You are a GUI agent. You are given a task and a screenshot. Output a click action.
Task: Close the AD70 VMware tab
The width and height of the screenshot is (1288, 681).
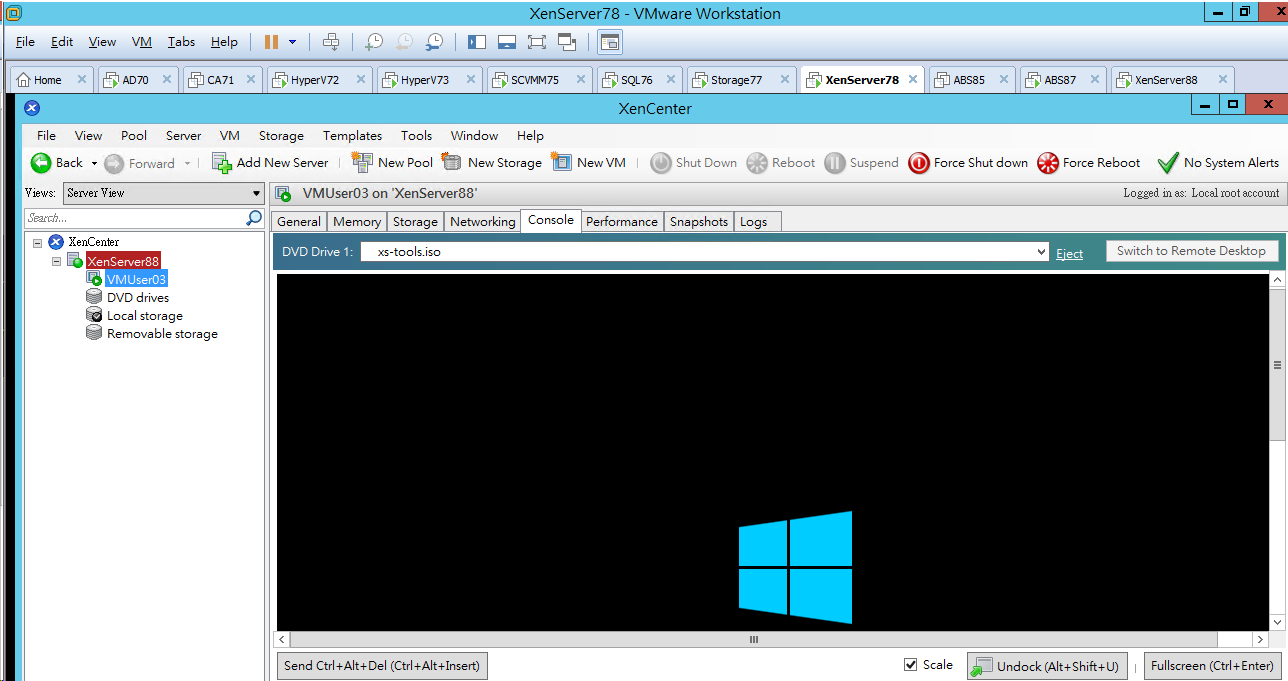tap(166, 80)
